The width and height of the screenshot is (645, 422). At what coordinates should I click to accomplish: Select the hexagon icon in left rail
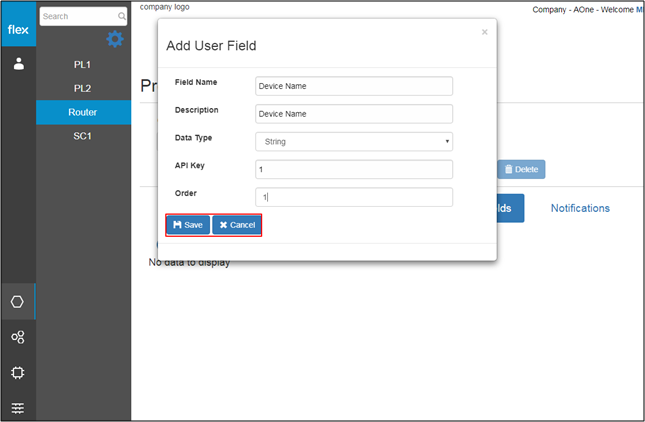(17, 301)
